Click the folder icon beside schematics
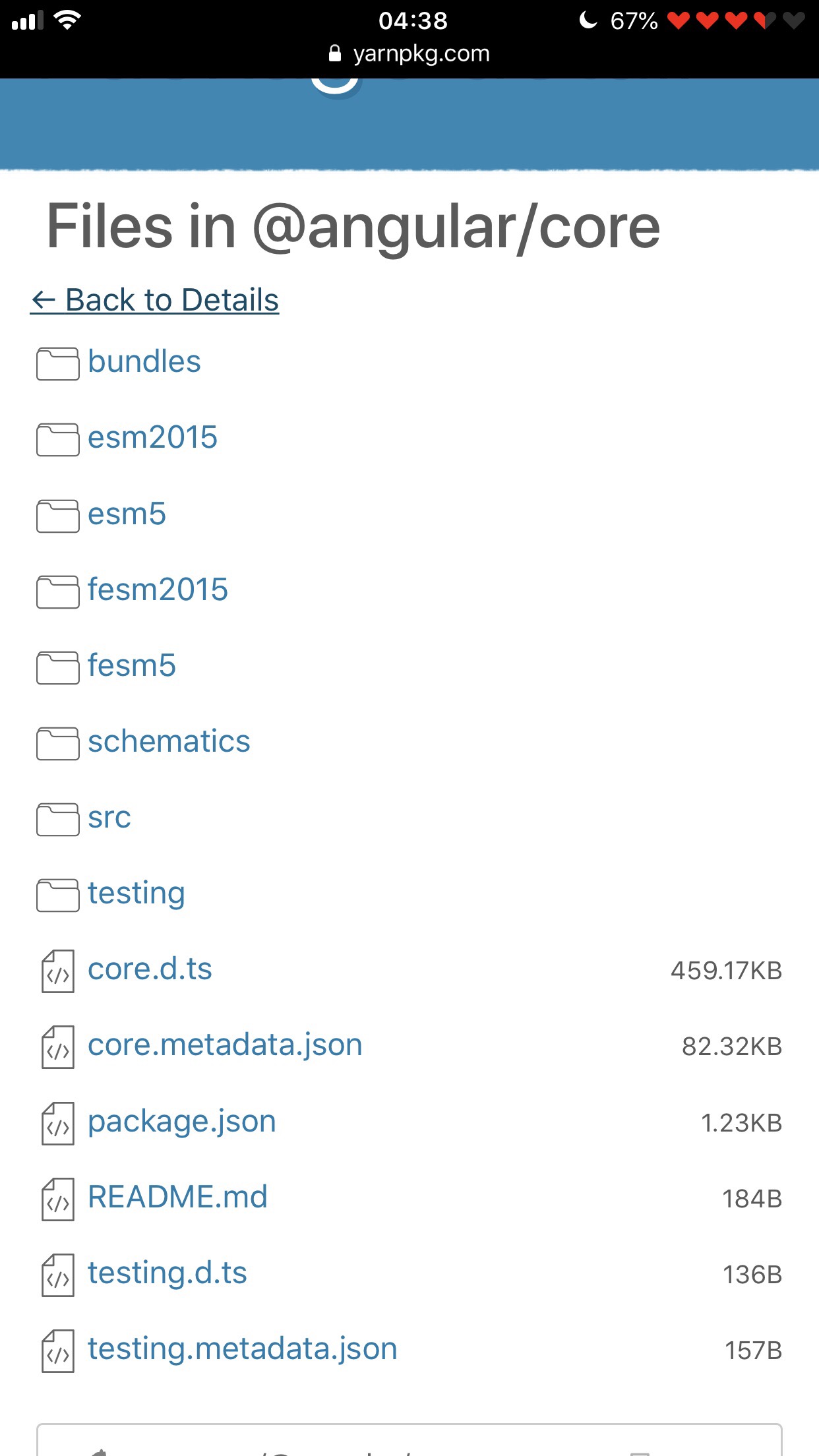This screenshot has height=1456, width=819. click(x=57, y=743)
